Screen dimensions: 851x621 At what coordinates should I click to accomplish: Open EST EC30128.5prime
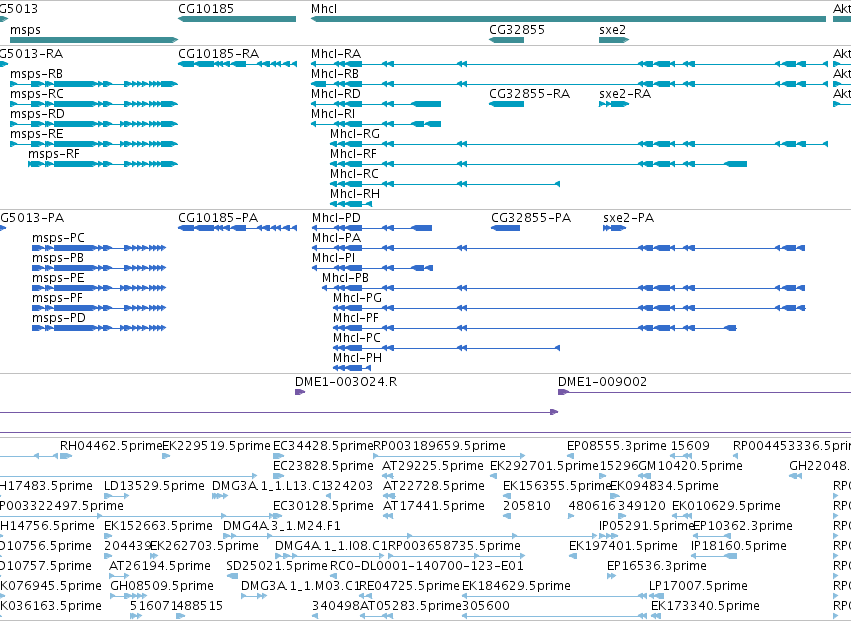323,506
